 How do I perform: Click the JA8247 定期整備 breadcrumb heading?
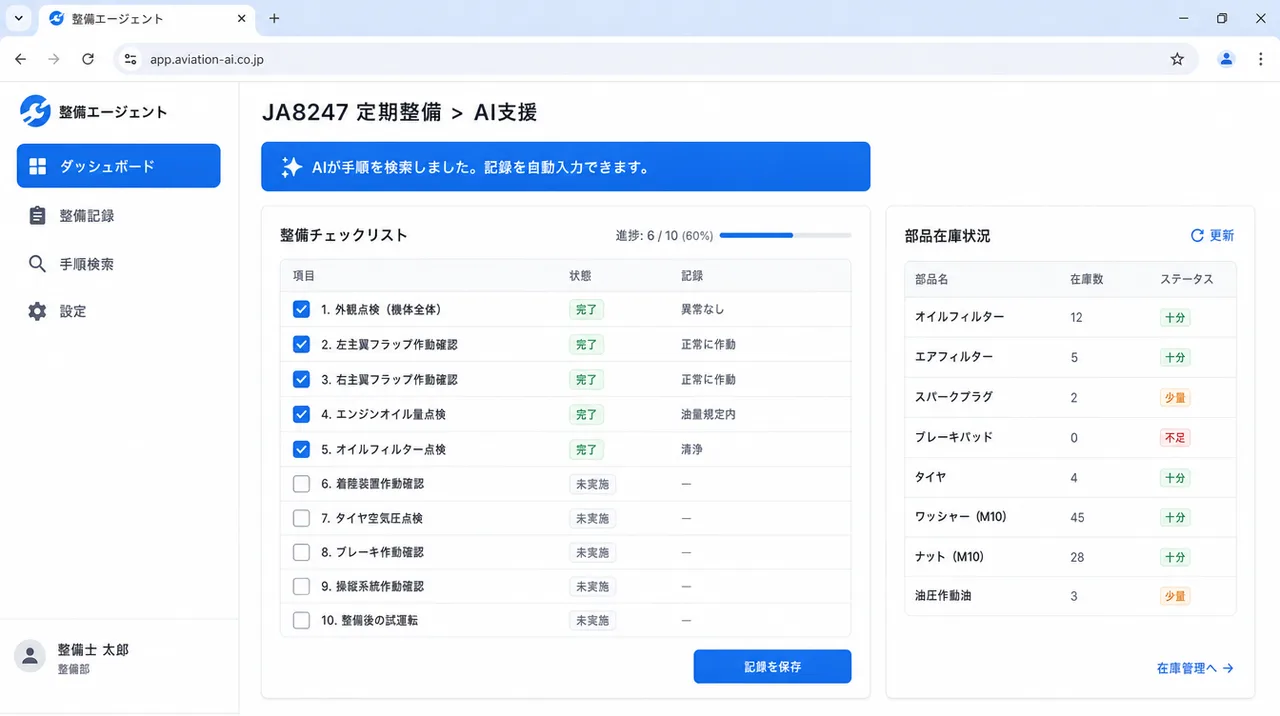point(351,112)
